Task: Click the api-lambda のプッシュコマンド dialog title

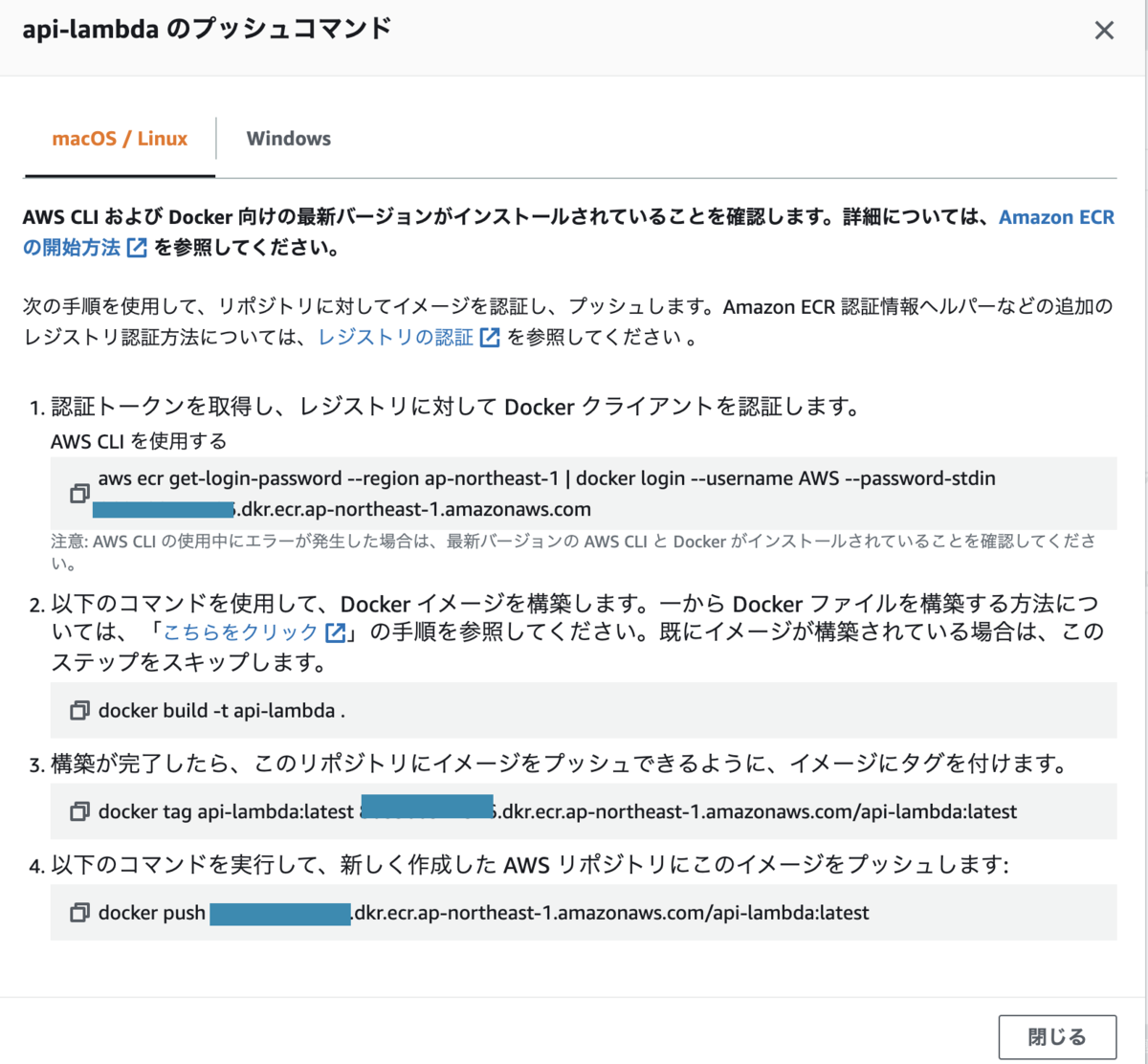Action: (x=207, y=29)
